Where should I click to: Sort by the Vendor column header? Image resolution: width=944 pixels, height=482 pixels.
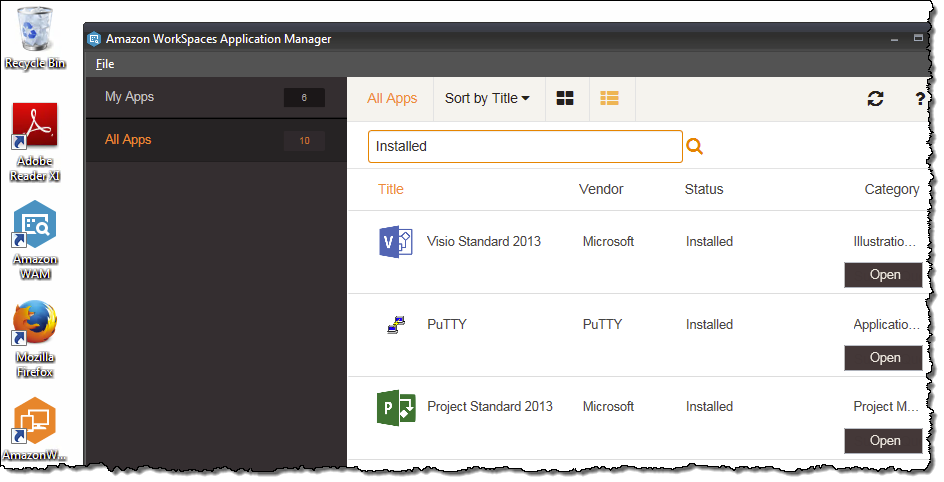coord(601,189)
